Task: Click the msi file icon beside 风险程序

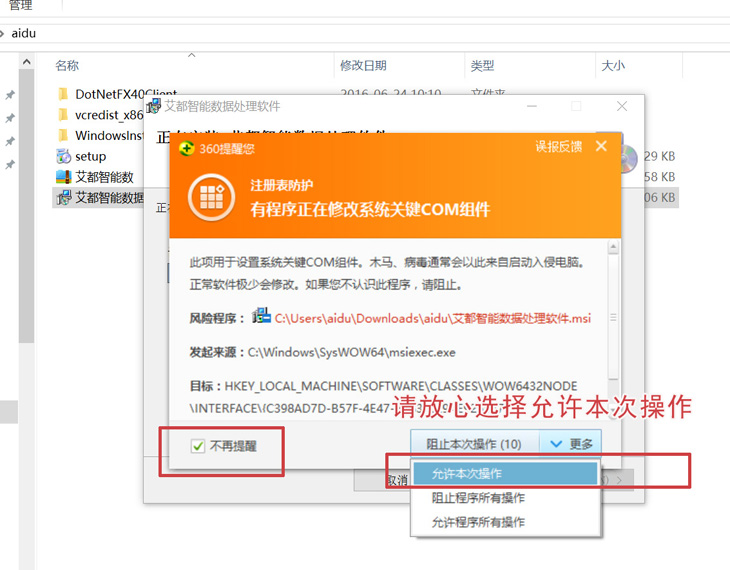Action: (x=261, y=316)
